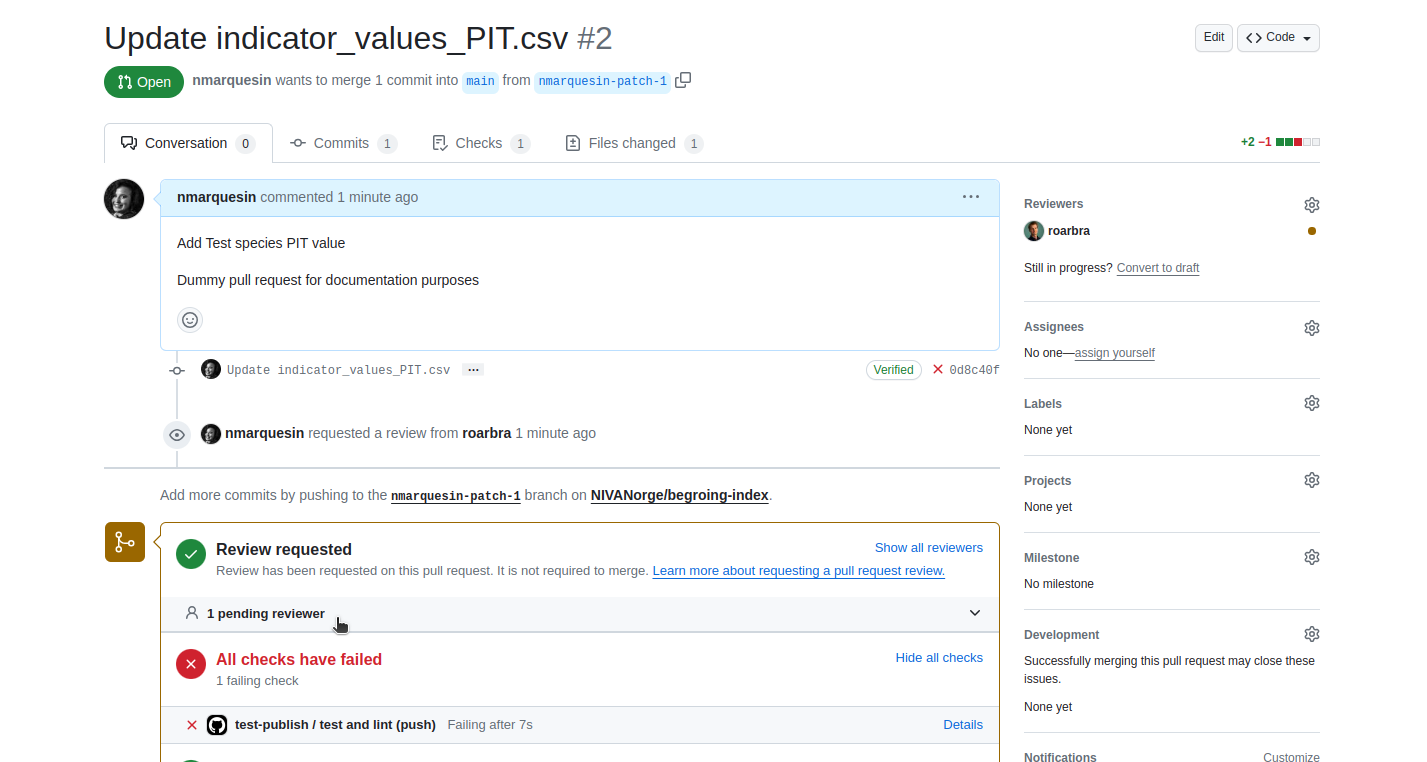This screenshot has height=762, width=1427.
Task: Open NIVANorge/begroing-index repository link
Action: (680, 495)
